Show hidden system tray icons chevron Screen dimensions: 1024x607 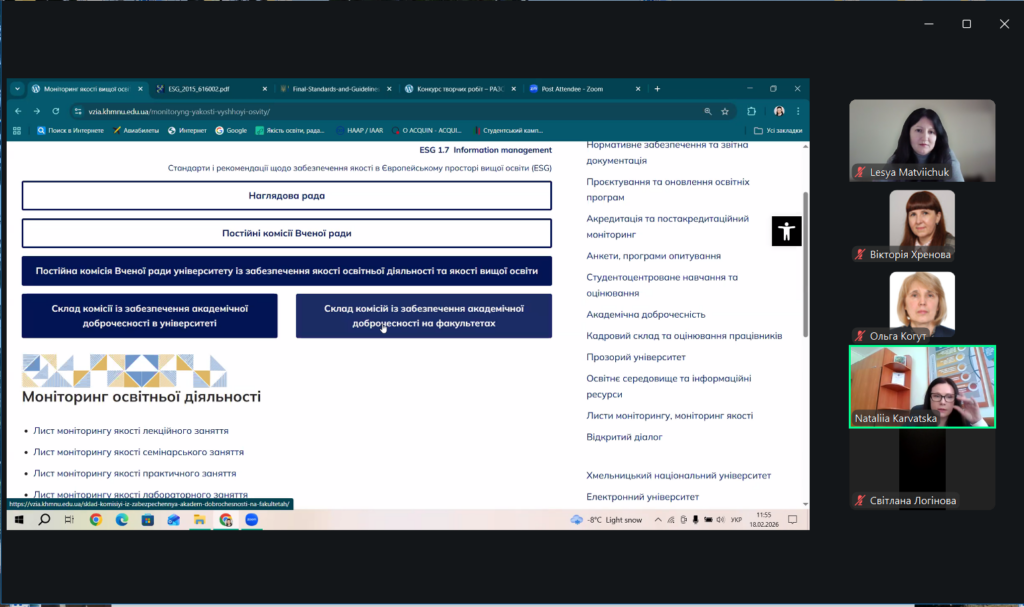[x=656, y=520]
